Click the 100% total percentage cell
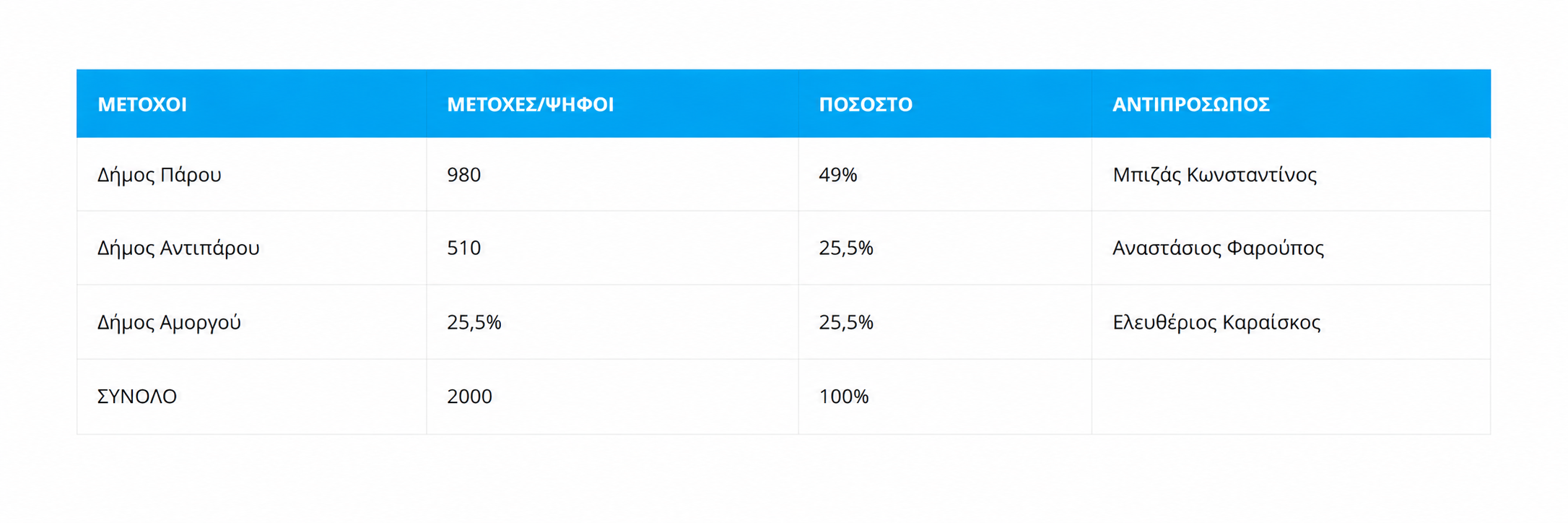 [843, 397]
